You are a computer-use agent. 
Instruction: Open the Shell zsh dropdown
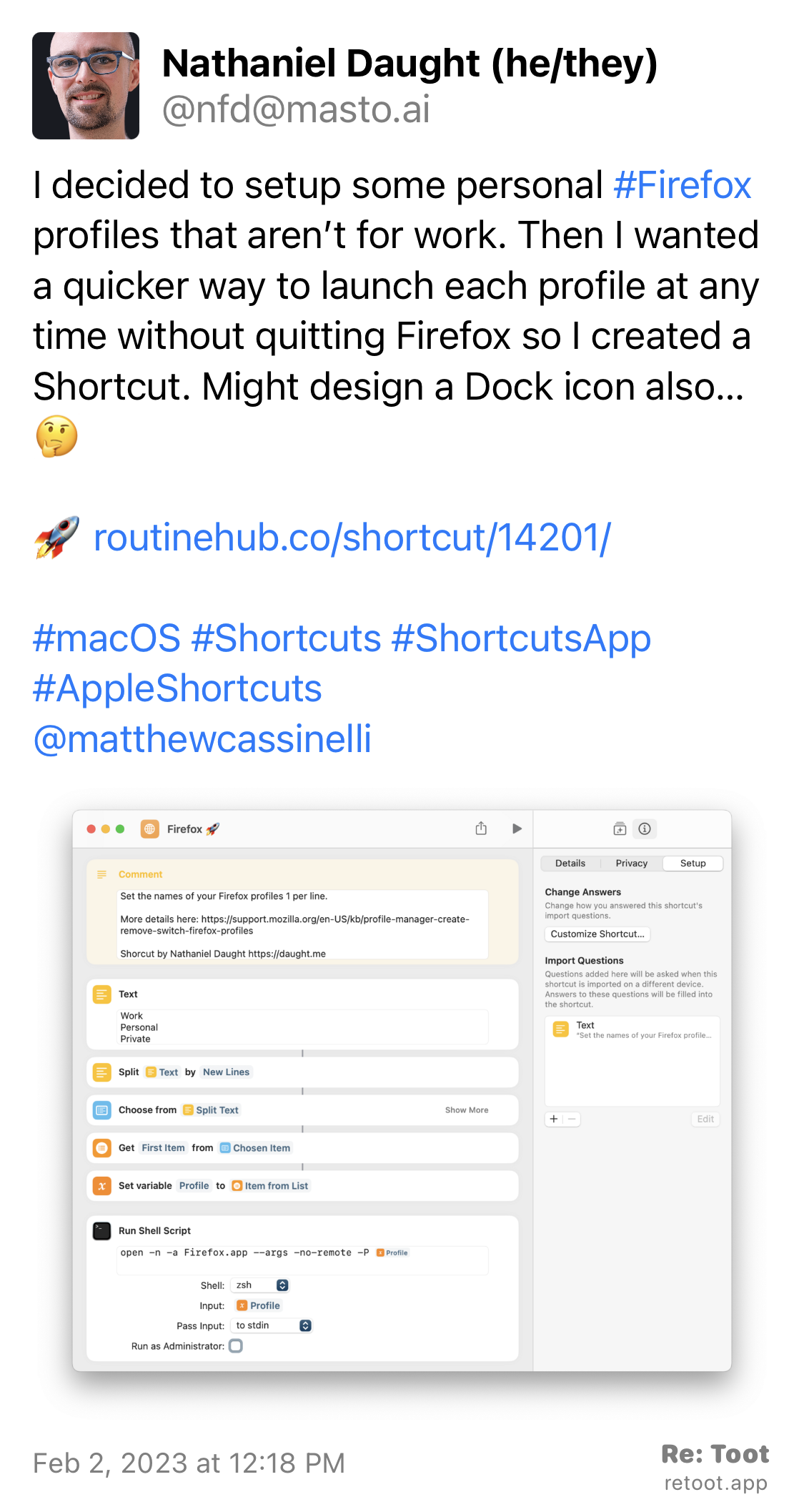[x=260, y=1285]
